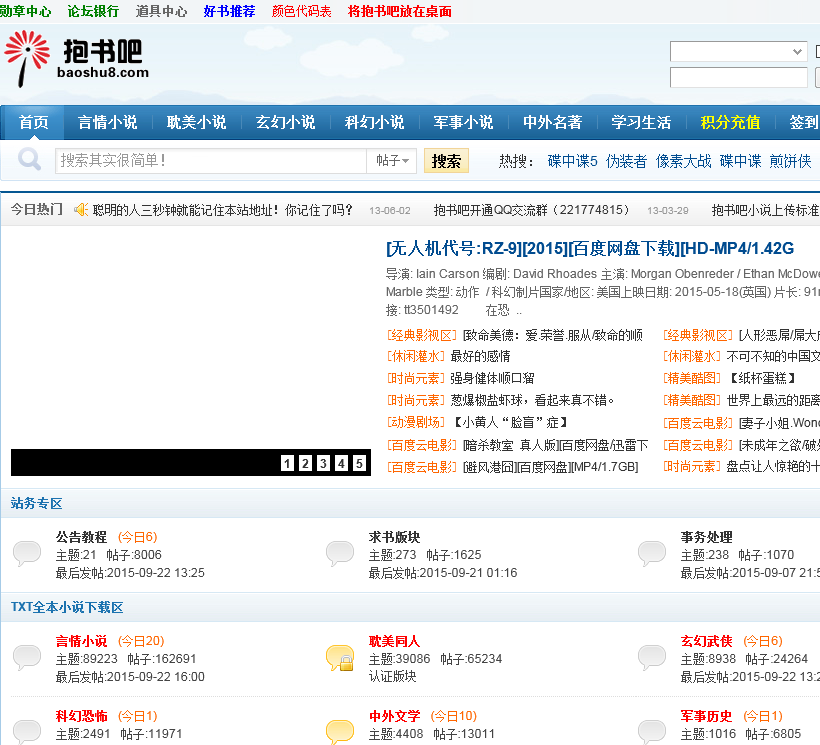This screenshot has height=745, width=820.
Task: Click the search magnifier icon
Action: click(x=29, y=159)
